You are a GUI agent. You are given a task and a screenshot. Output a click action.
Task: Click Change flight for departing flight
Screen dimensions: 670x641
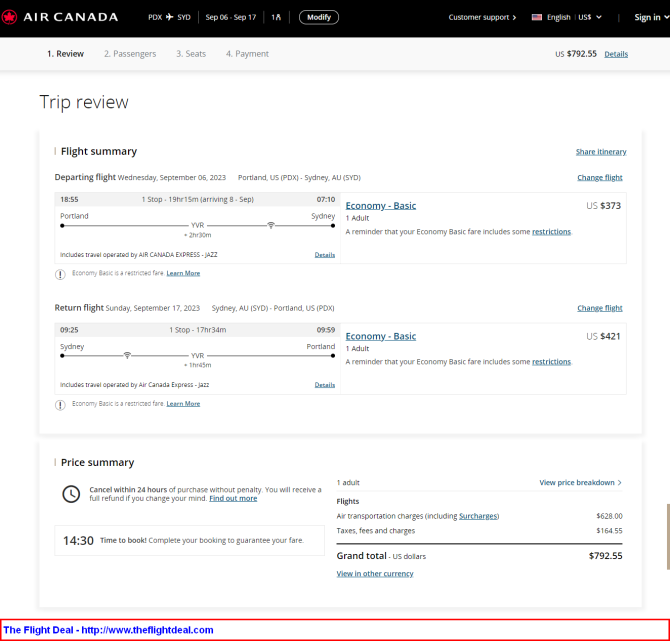click(x=600, y=177)
